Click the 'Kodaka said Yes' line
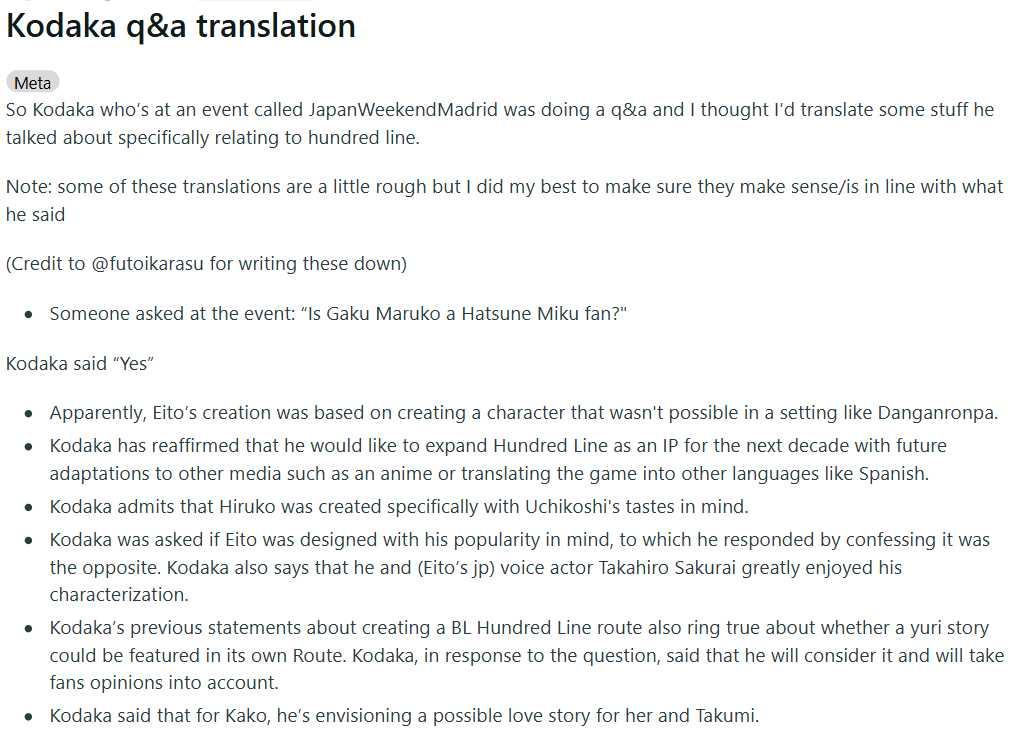The height and width of the screenshot is (741, 1024). pos(80,364)
